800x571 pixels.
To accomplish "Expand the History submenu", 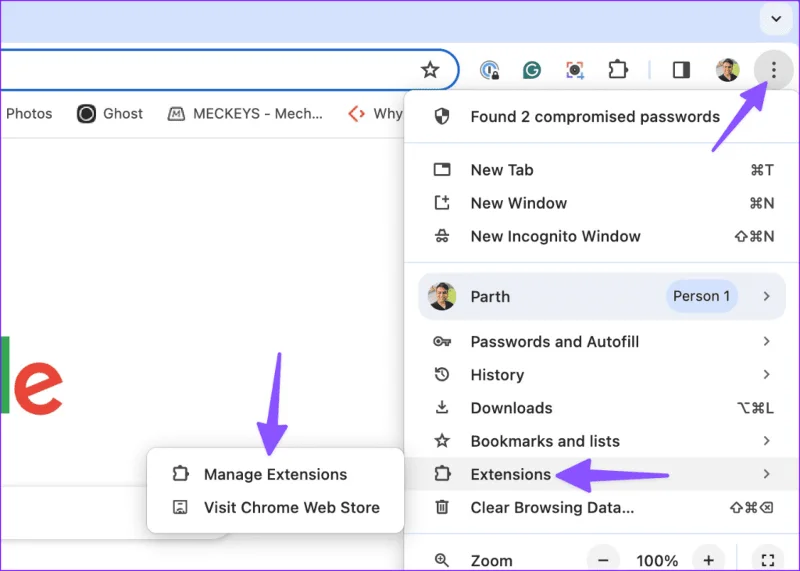I will (602, 375).
